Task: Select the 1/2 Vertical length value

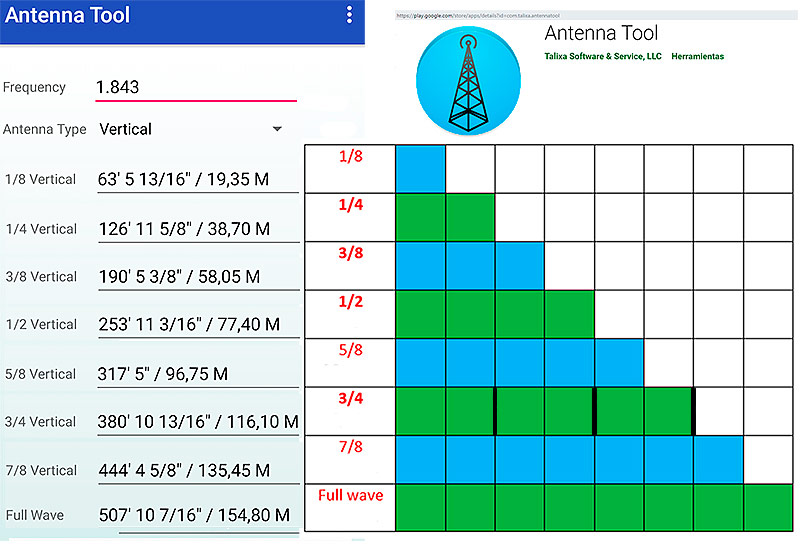Action: tap(189, 324)
